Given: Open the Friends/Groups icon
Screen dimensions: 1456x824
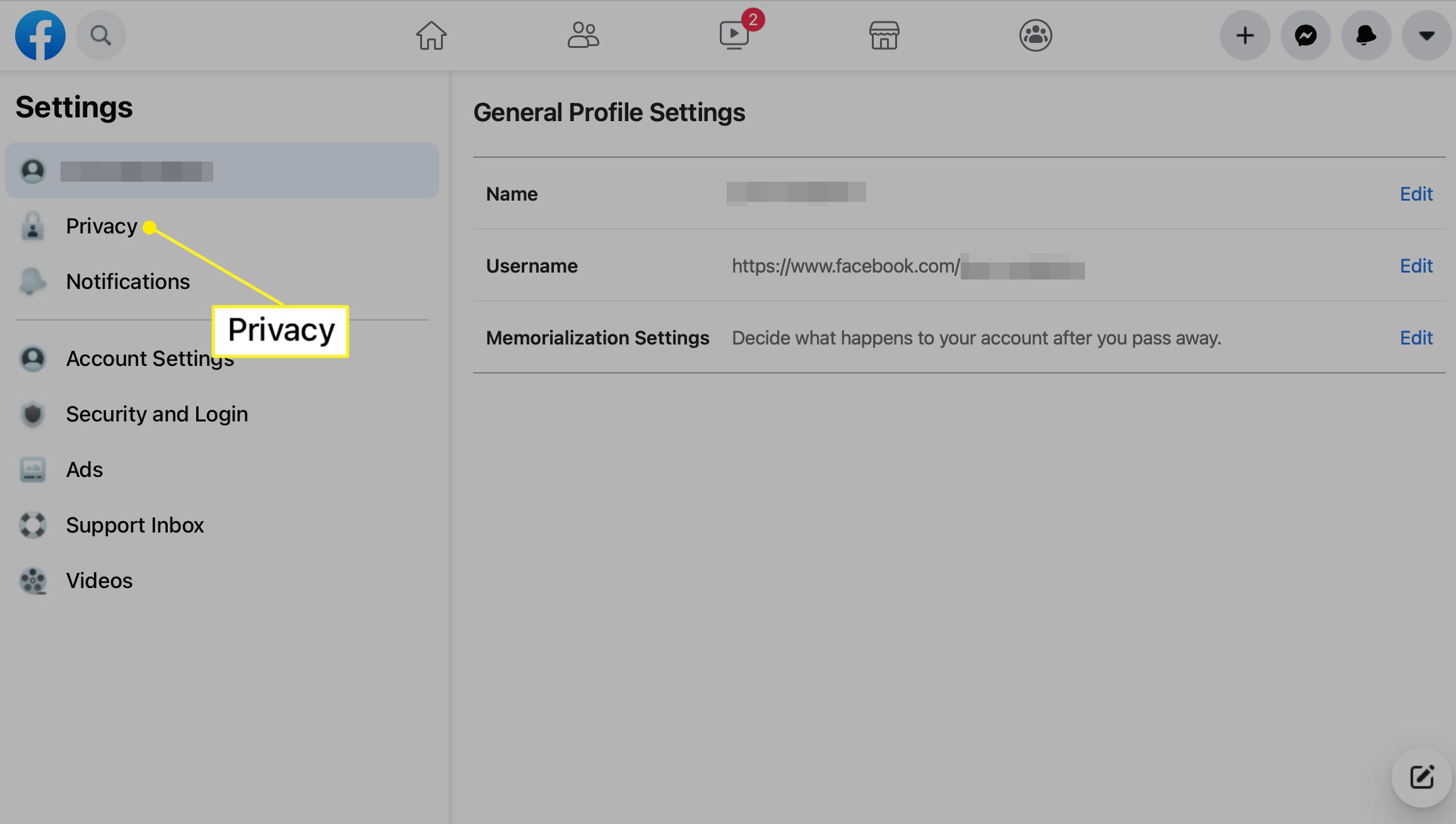Looking at the screenshot, I should click(x=583, y=35).
